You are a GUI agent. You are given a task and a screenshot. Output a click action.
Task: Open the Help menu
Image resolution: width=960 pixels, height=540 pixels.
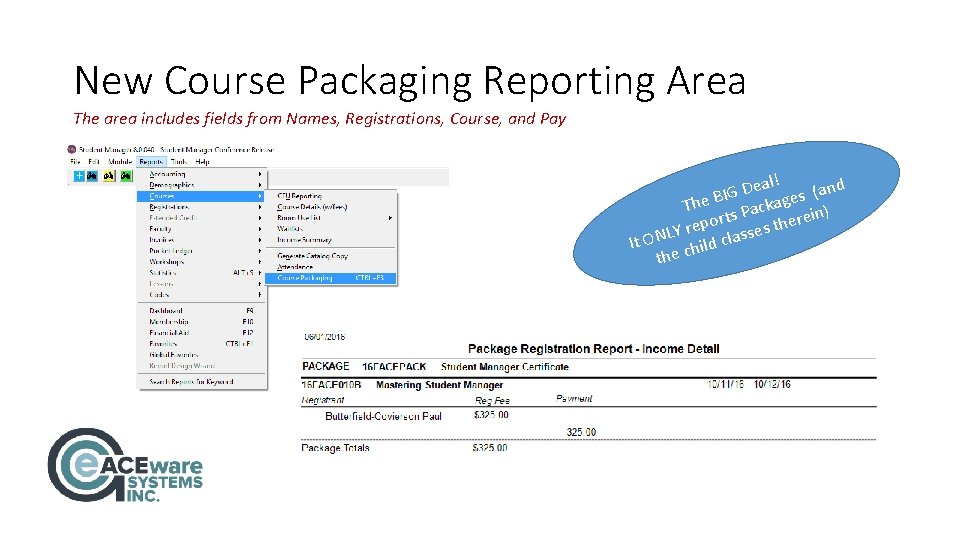(202, 162)
